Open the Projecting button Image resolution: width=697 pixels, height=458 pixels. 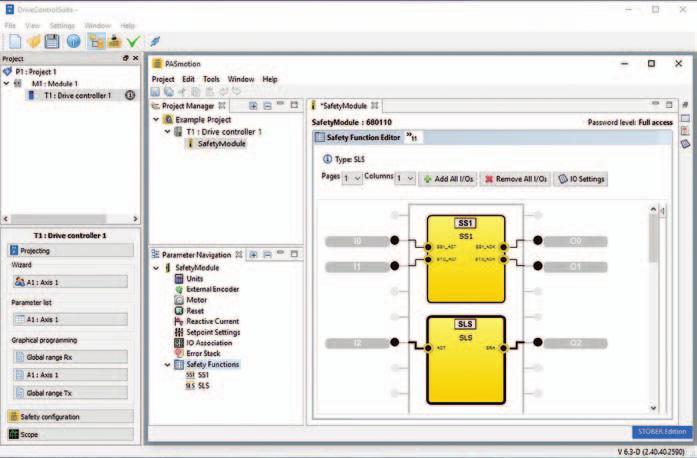pos(70,250)
